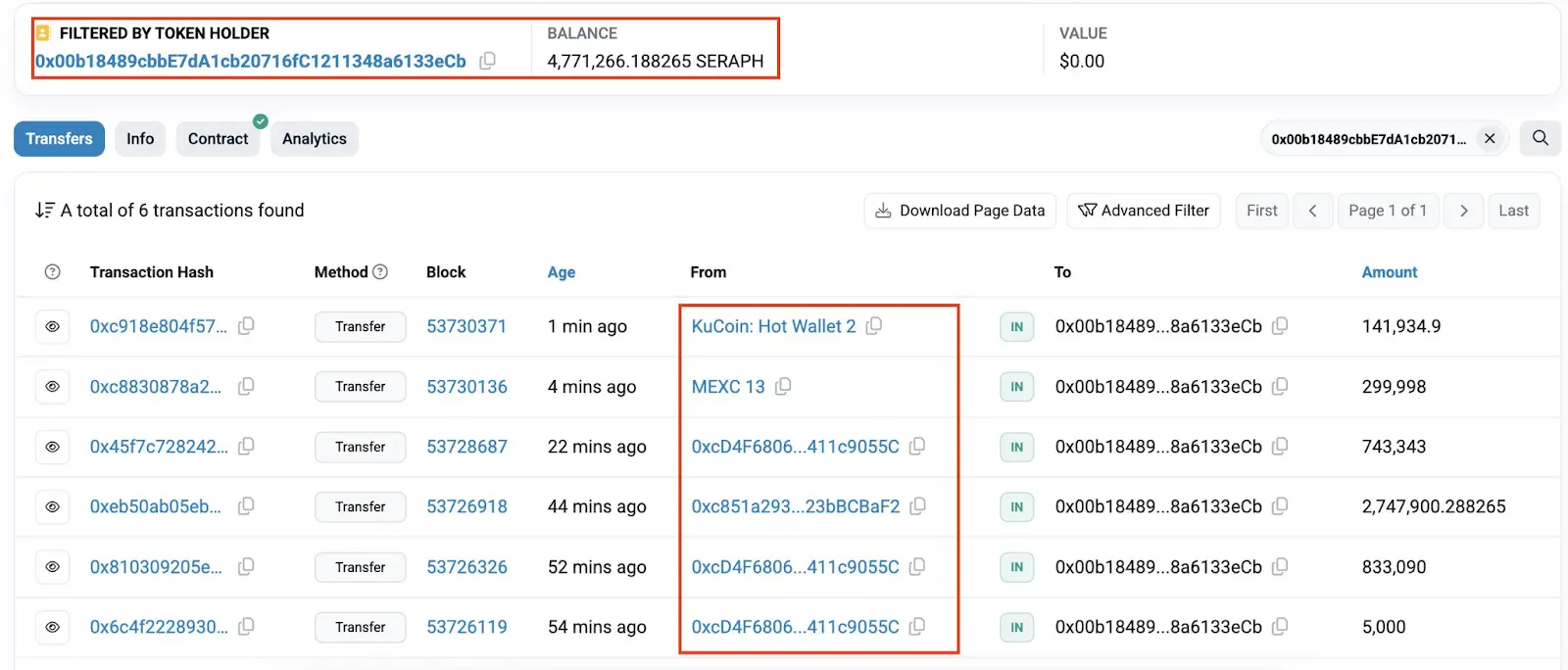Sort by the Amount column header
The width and height of the screenshot is (1568, 670).
pyautogui.click(x=1390, y=272)
